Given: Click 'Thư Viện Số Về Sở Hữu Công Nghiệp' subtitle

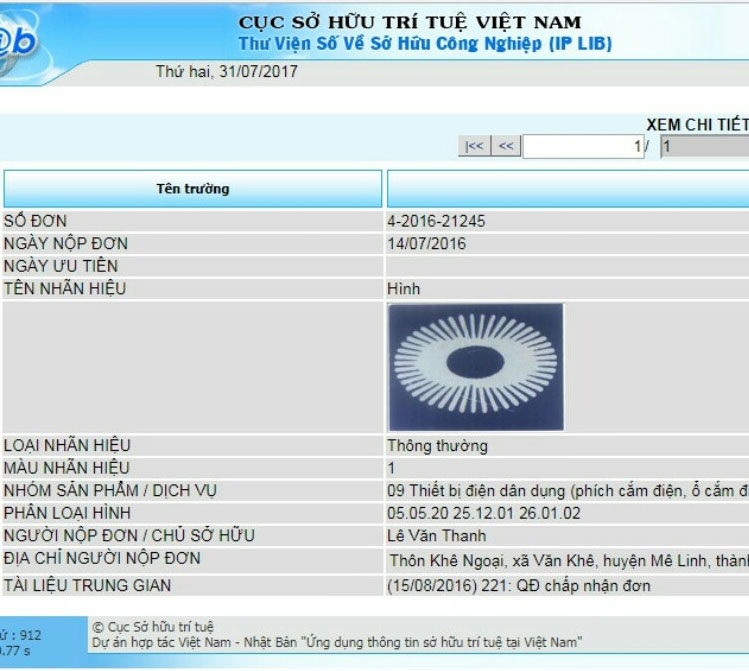Looking at the screenshot, I should click(391, 44).
